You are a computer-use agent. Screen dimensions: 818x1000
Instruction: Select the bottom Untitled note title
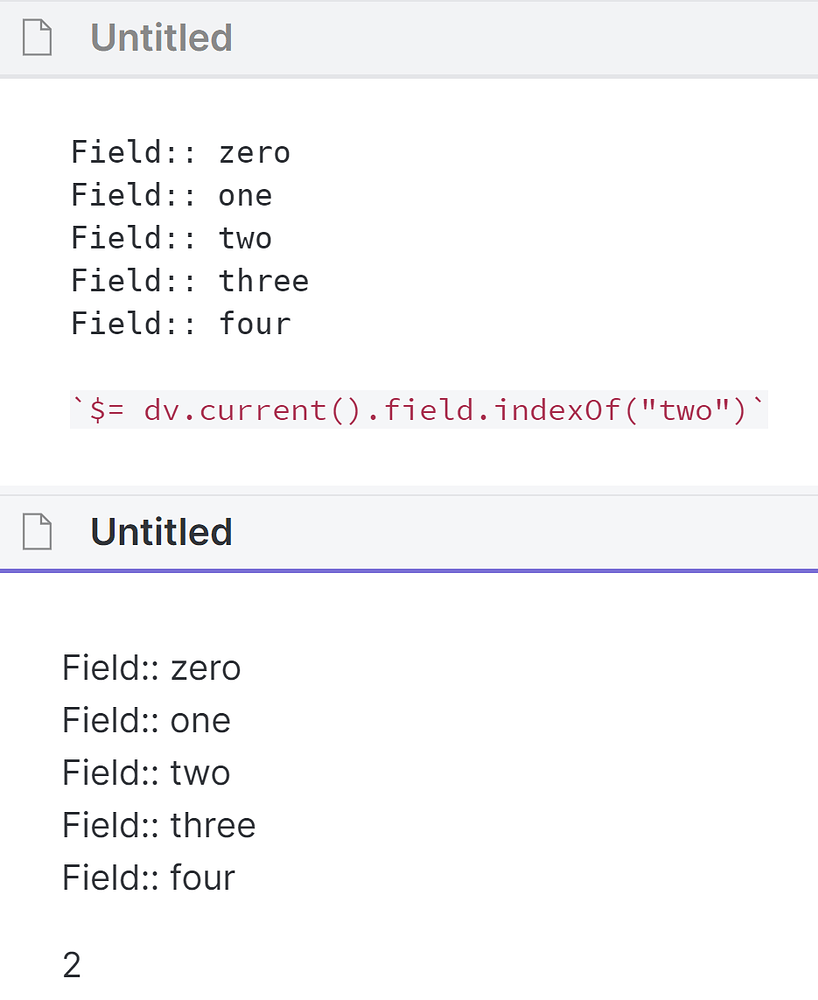[160, 531]
